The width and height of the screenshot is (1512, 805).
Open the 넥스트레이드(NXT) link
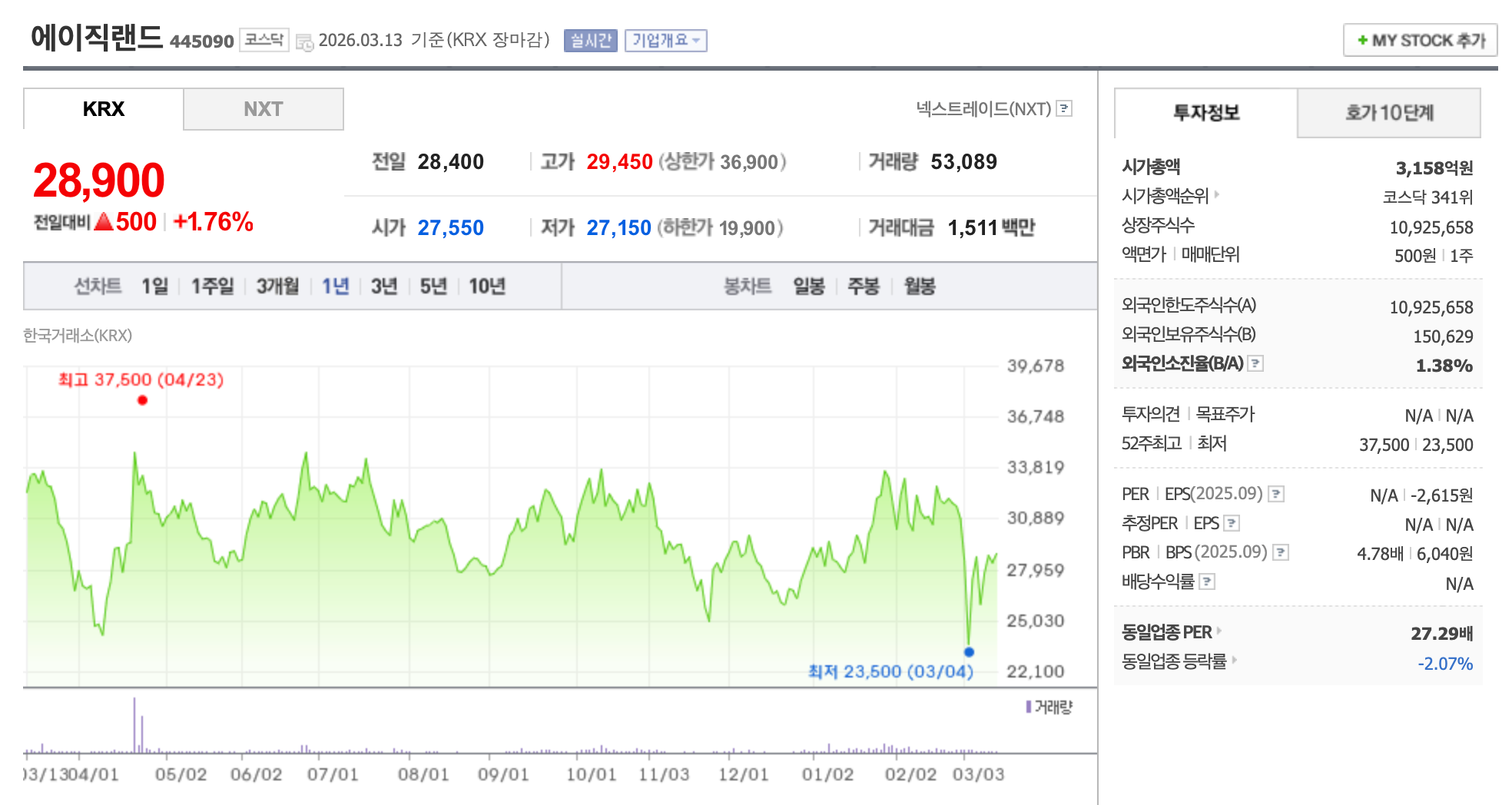(983, 108)
